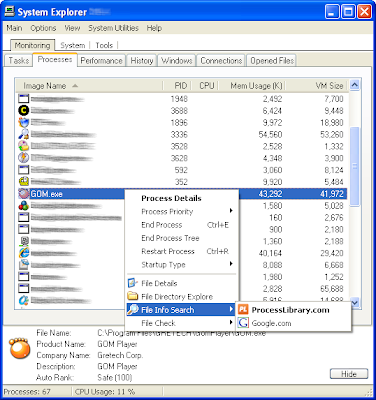376x400 pixels.
Task: Open the Main menu
Action: 14,28
